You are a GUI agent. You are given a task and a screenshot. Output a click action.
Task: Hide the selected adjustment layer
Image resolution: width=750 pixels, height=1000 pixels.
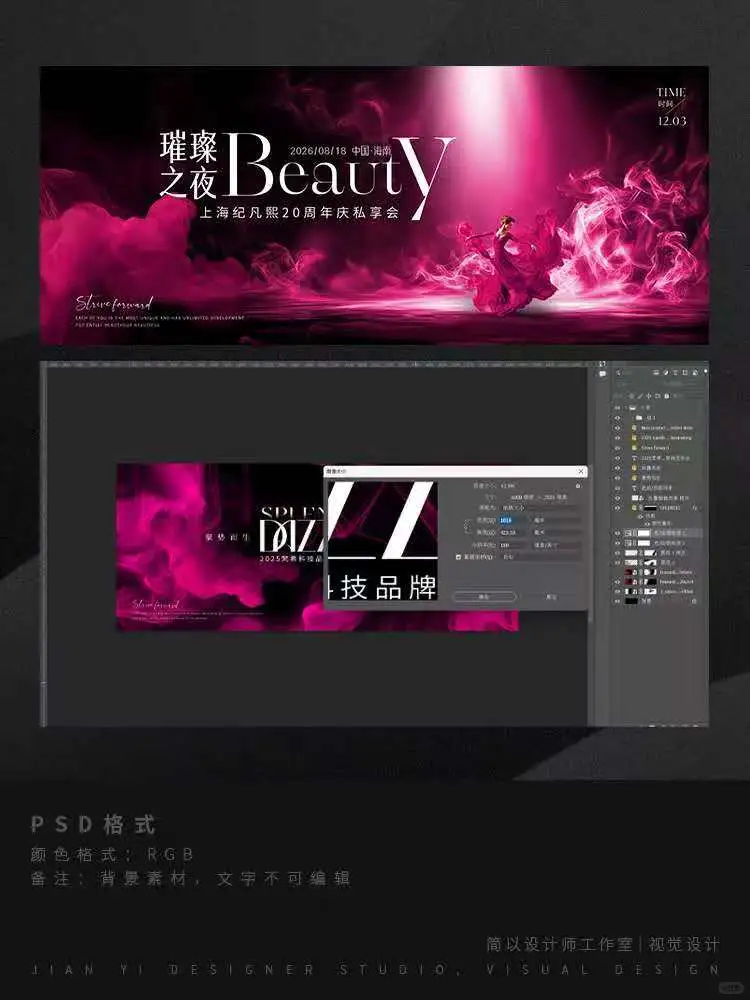point(617,533)
